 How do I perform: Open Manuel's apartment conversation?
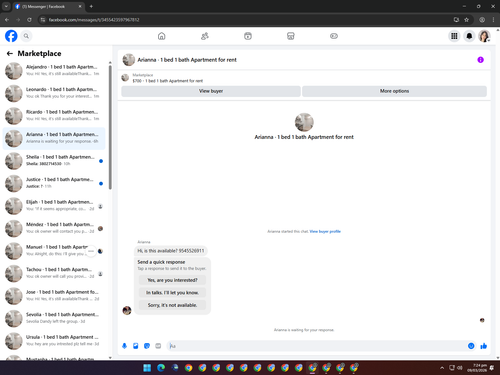pyautogui.click(x=54, y=251)
